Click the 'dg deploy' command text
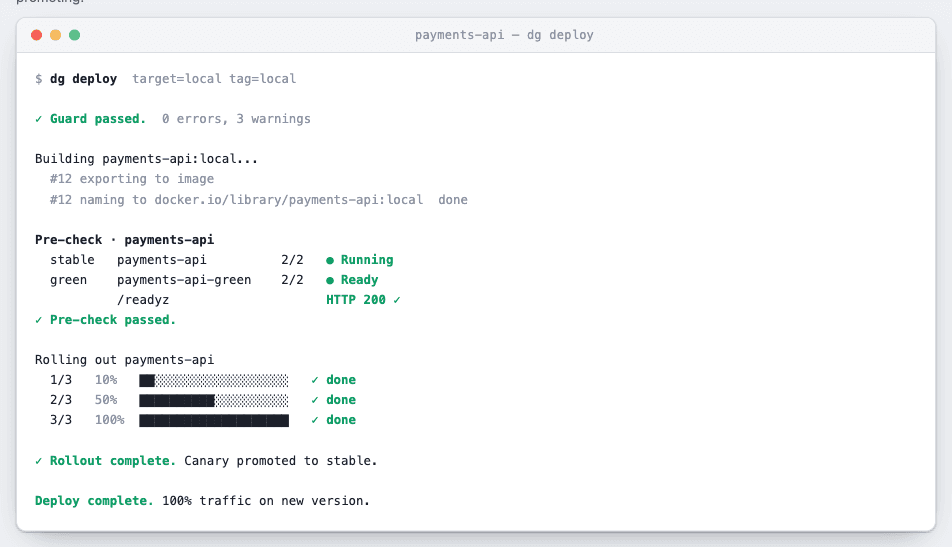 point(83,79)
